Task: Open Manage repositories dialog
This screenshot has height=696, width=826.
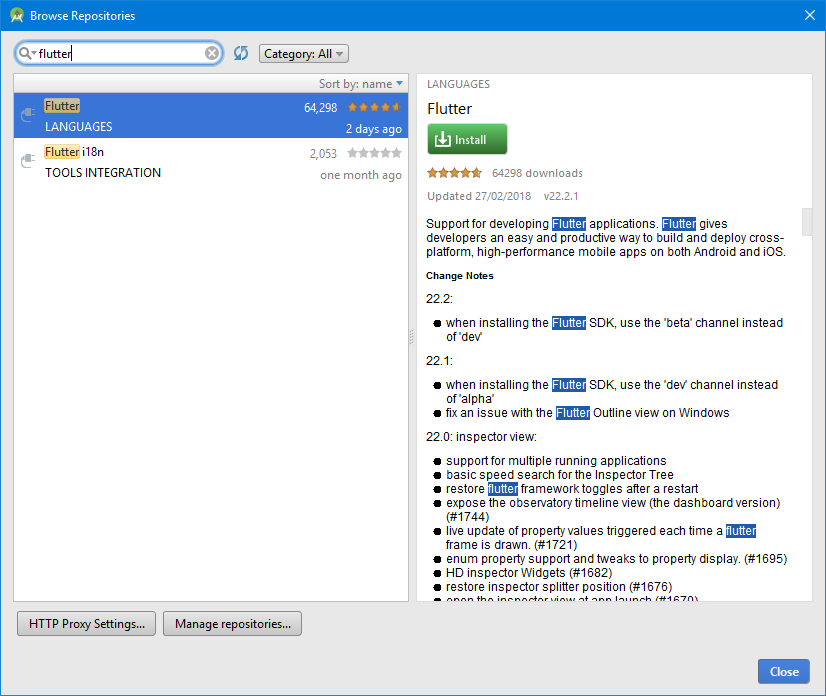Action: pyautogui.click(x=232, y=624)
